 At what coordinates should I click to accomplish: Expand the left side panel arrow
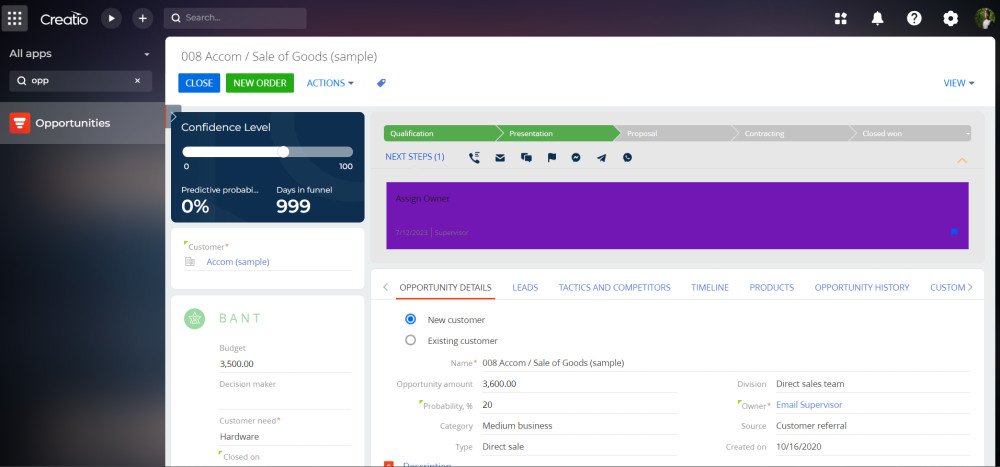tap(173, 116)
